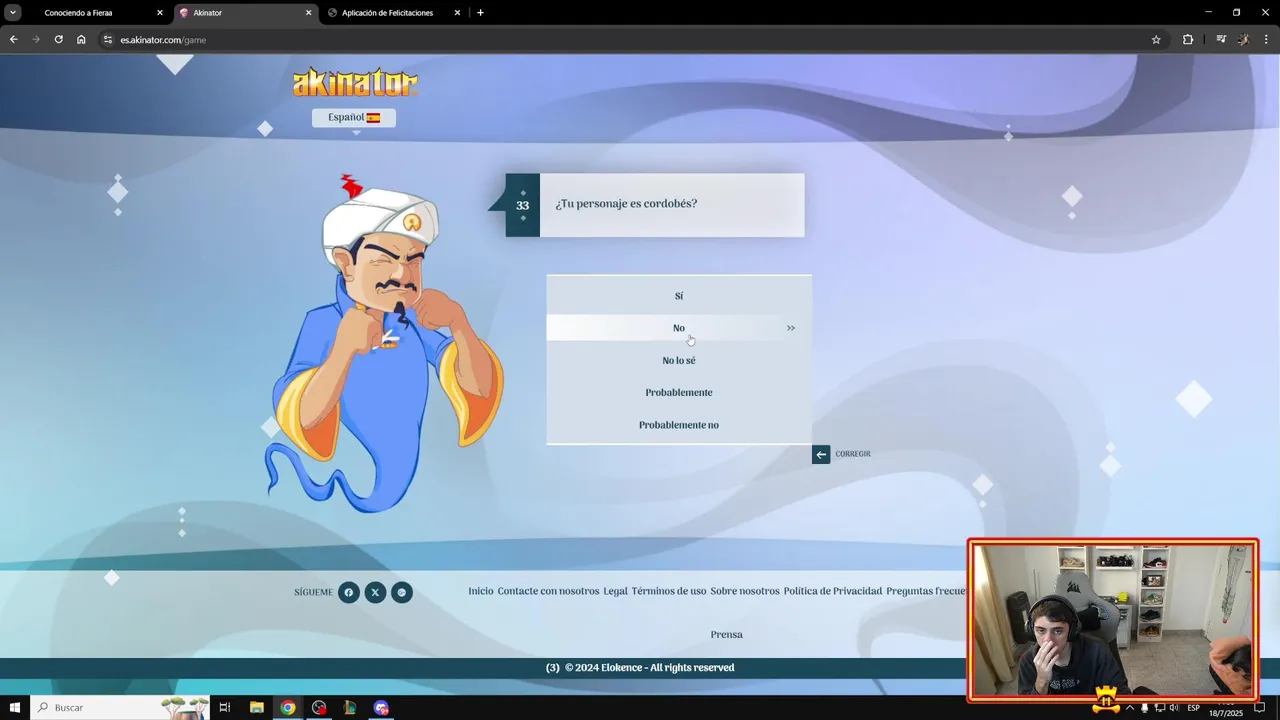The height and width of the screenshot is (720, 1280).
Task: Answer Sí to the question
Action: pos(679,296)
